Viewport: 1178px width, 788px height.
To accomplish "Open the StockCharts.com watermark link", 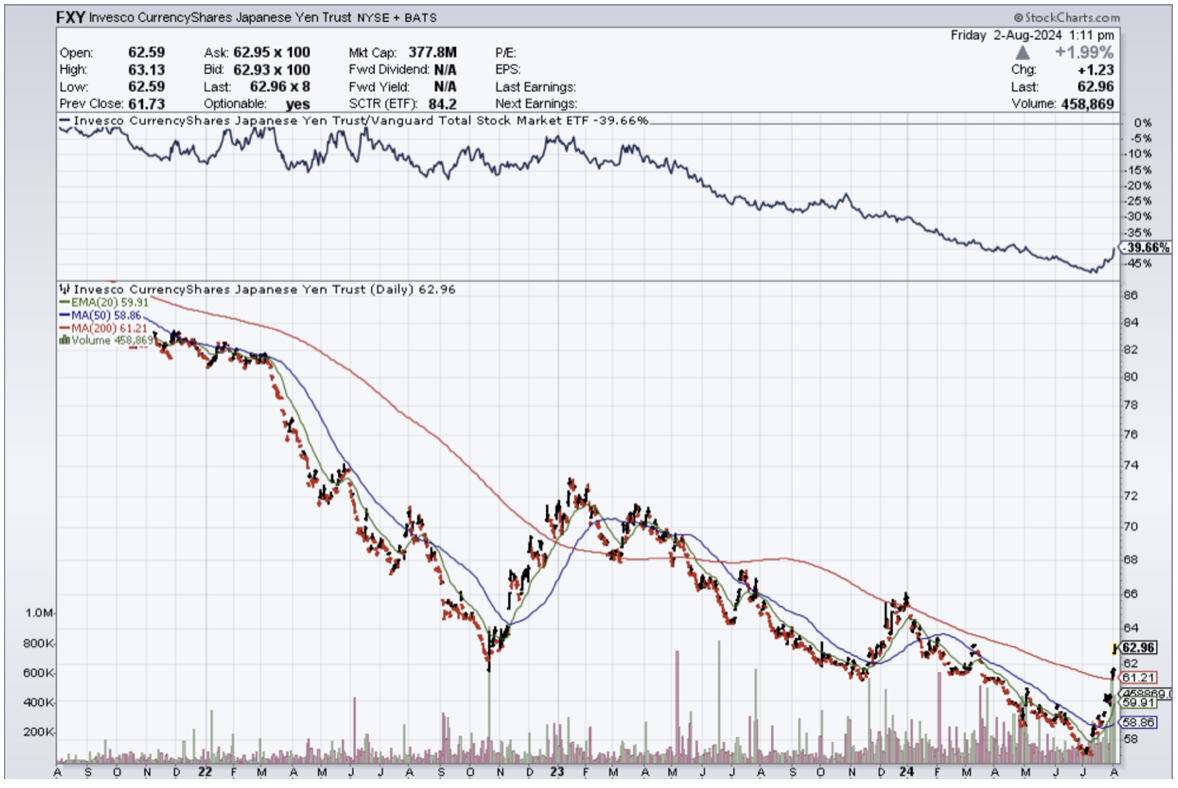I will point(1067,18).
